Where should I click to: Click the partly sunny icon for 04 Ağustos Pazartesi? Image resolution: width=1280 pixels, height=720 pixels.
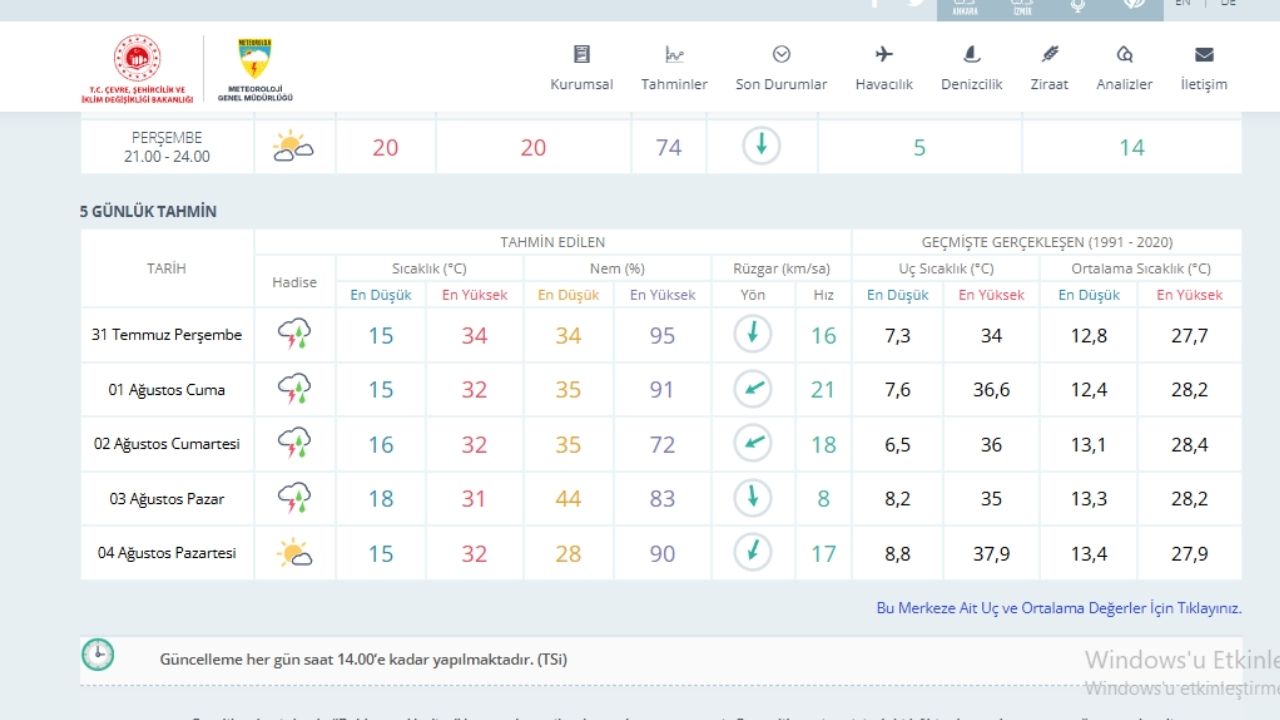[294, 552]
